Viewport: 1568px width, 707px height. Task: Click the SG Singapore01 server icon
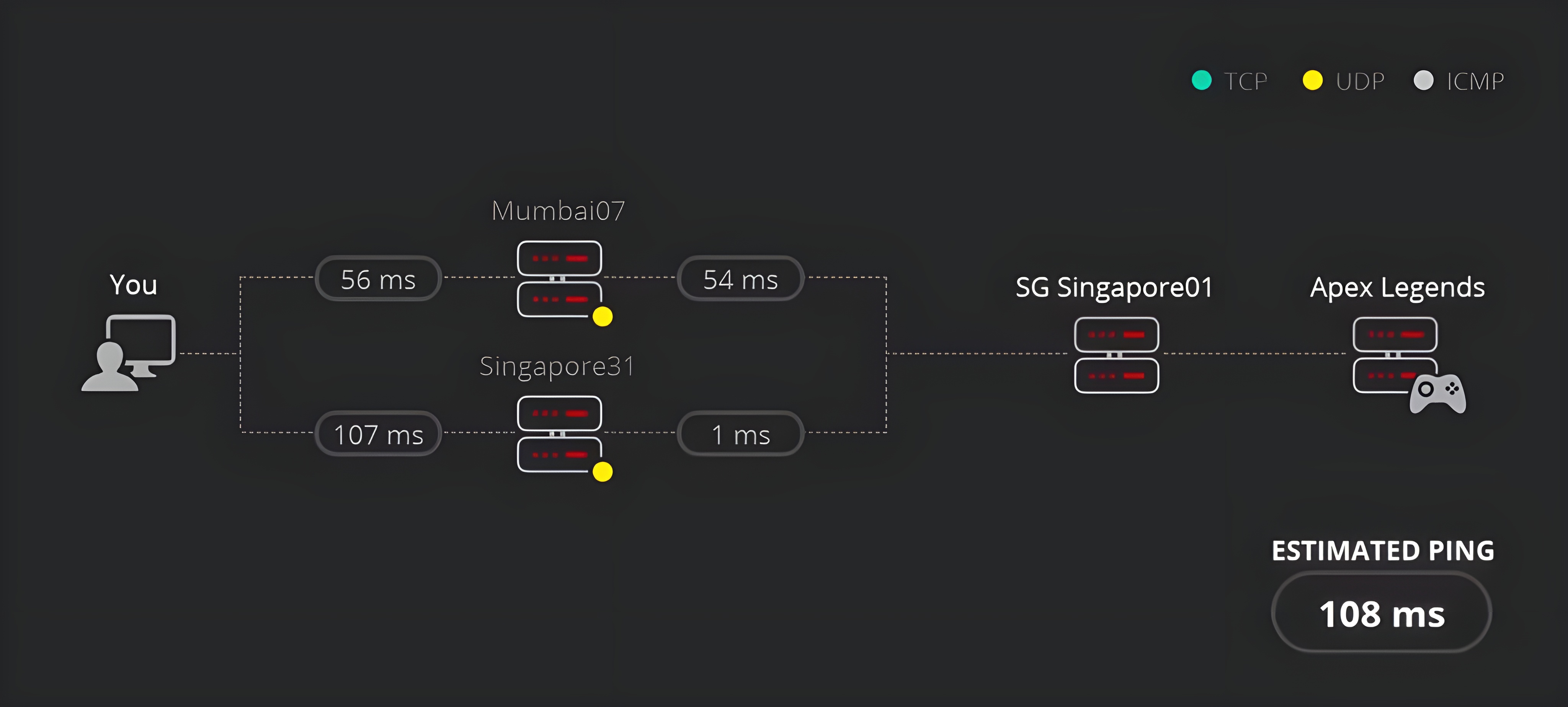pyautogui.click(x=1116, y=355)
